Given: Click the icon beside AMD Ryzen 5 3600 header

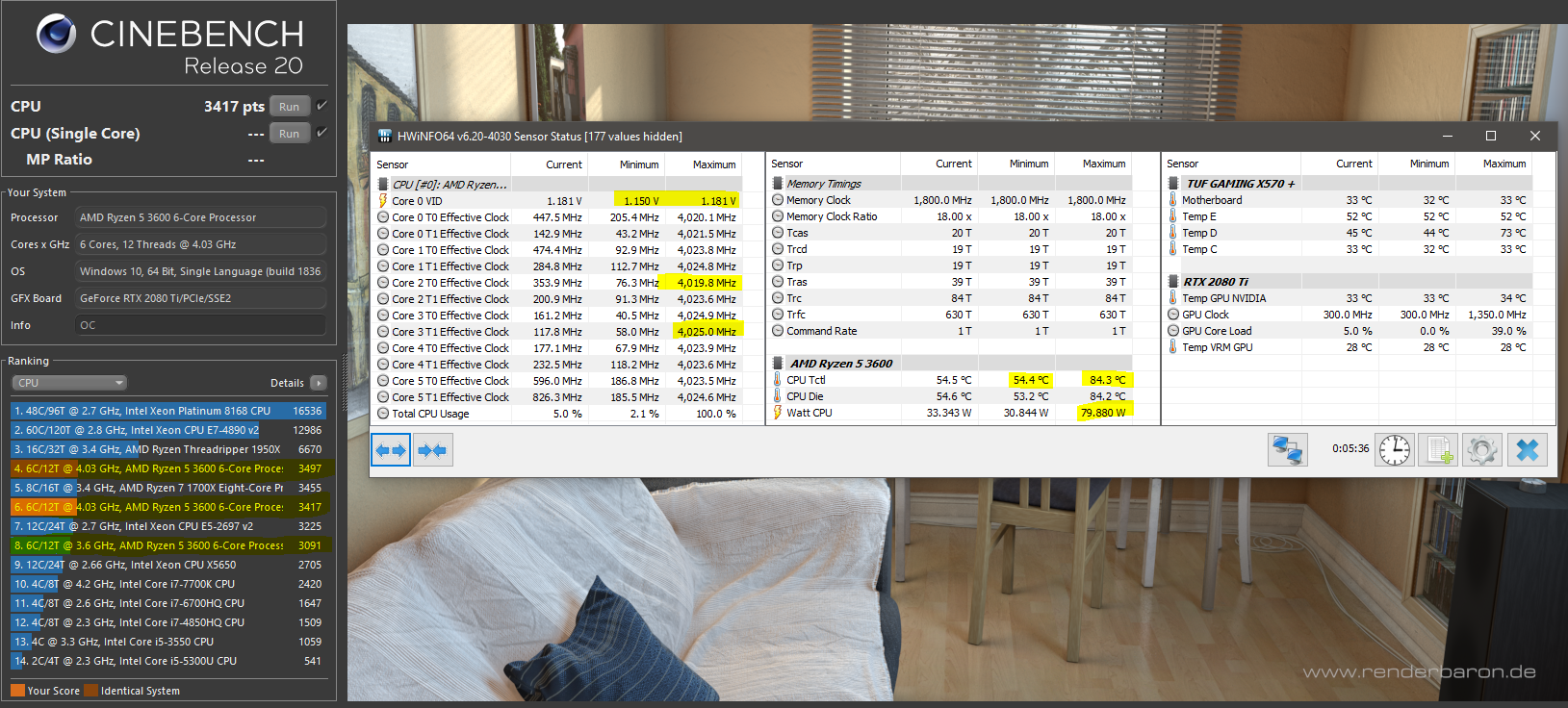Looking at the screenshot, I should pos(778,363).
